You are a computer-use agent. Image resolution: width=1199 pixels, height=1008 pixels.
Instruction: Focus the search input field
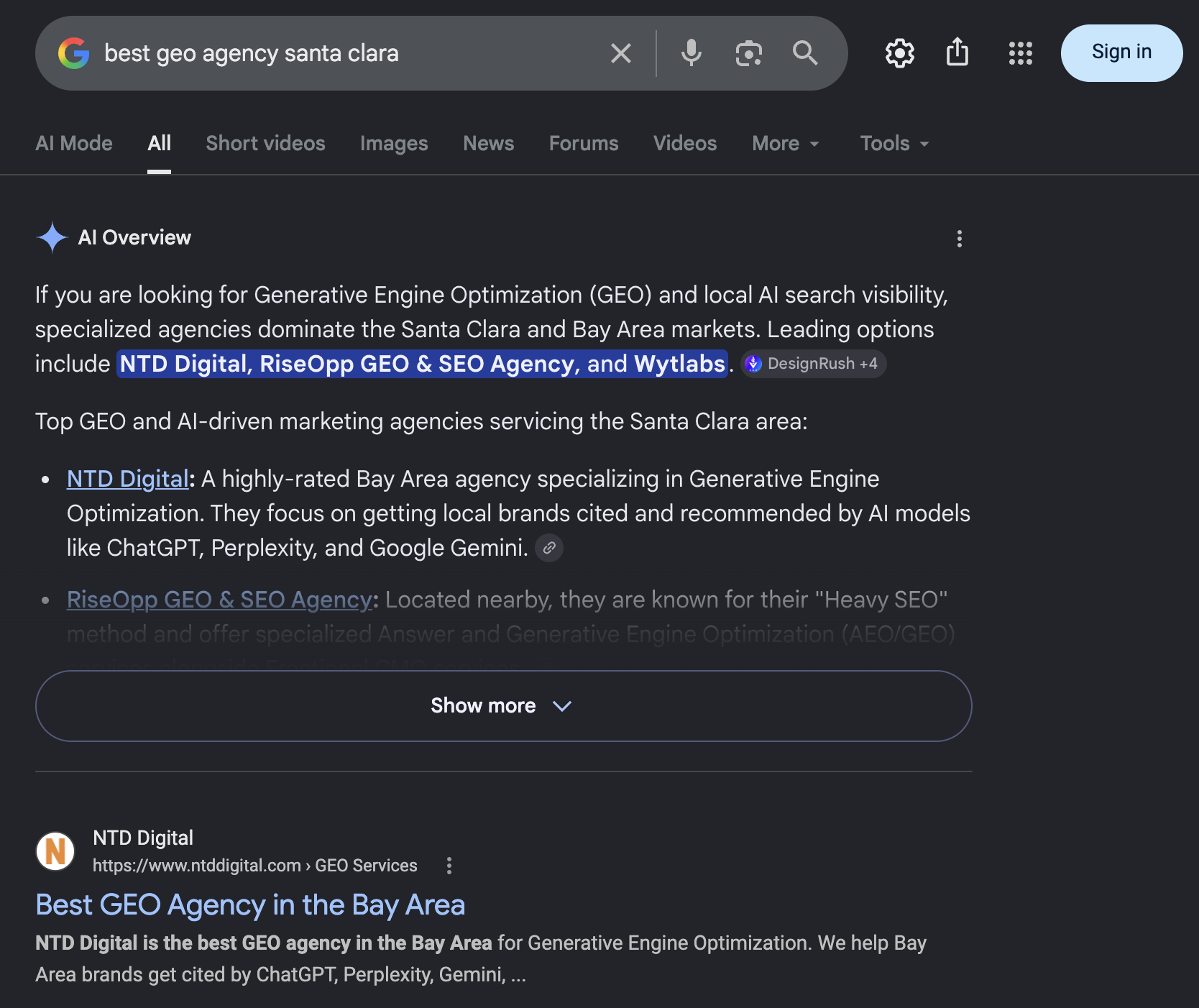(x=345, y=53)
